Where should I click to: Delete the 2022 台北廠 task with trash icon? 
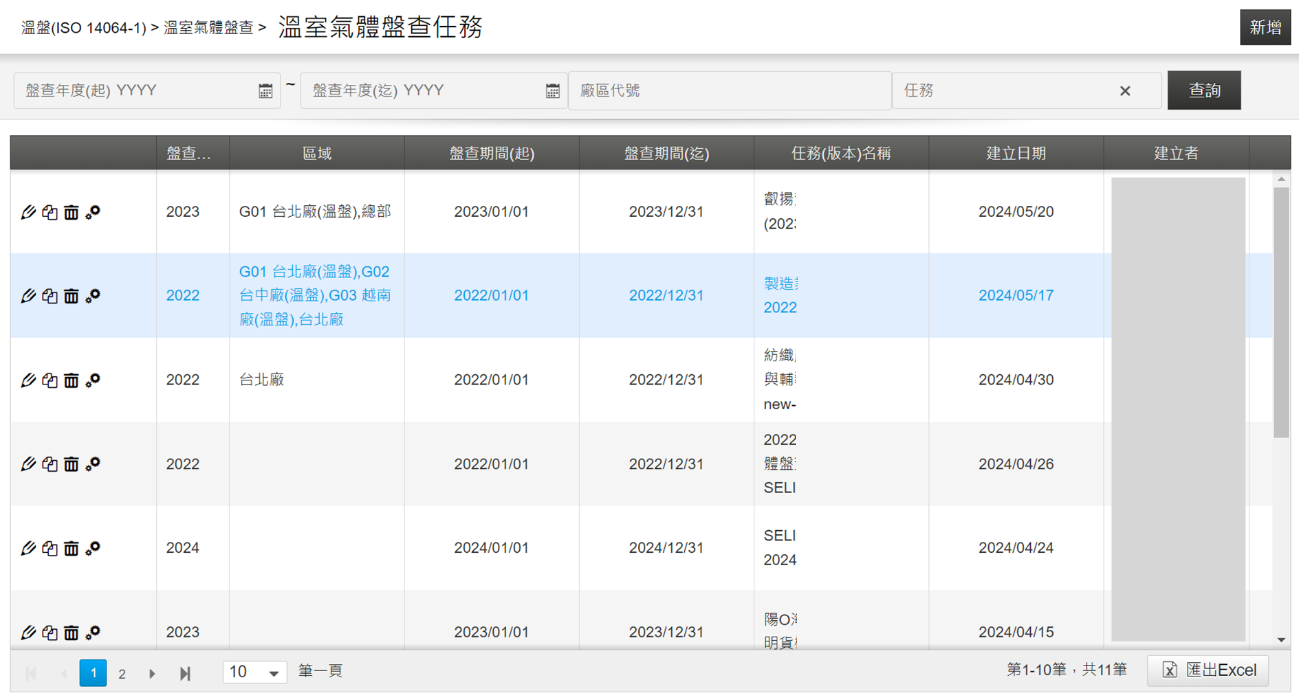(x=71, y=380)
